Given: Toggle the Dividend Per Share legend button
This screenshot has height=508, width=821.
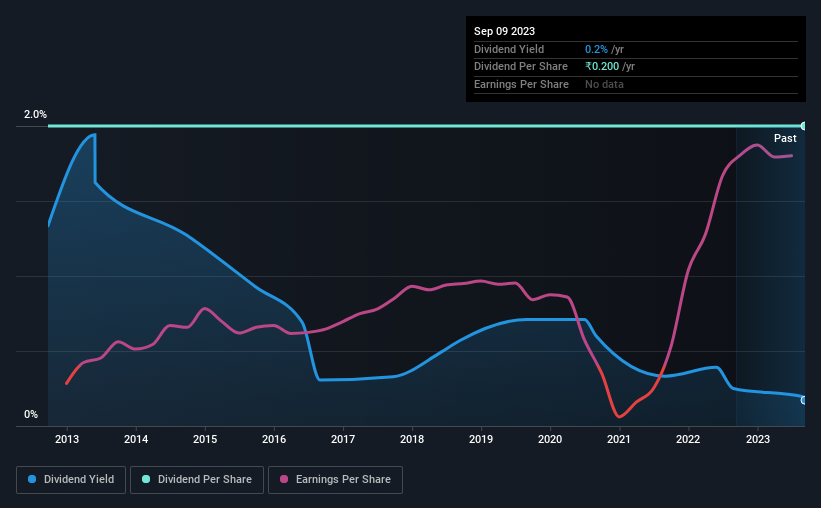Looking at the screenshot, I should point(197,480).
